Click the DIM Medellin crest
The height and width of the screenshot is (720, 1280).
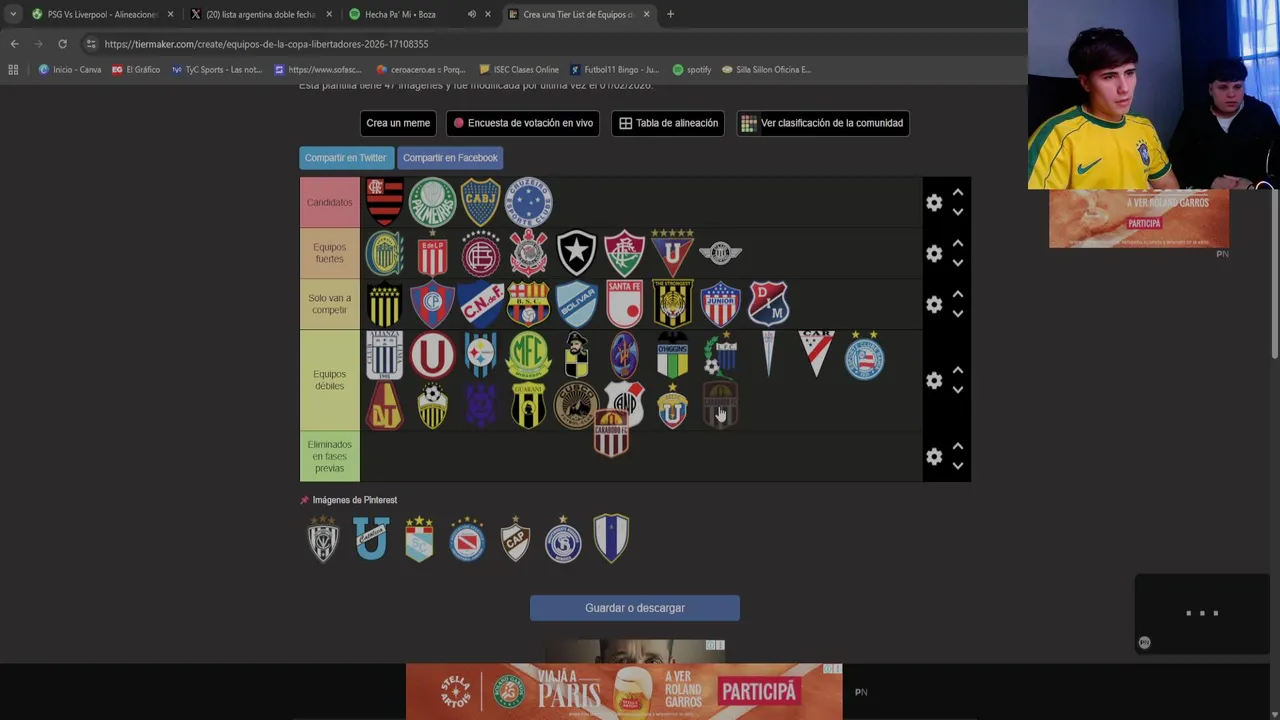tap(768, 304)
